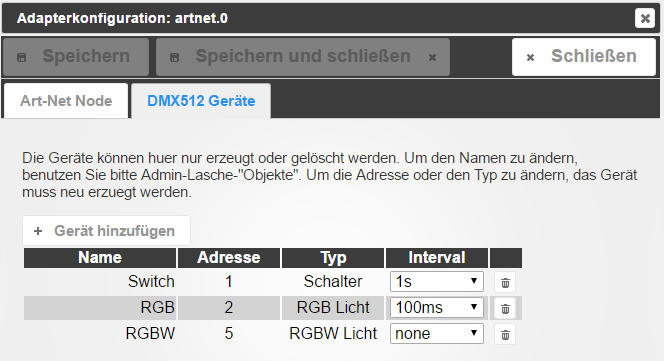Delete the Switch device with trash icon
664x361 pixels.
[505, 283]
